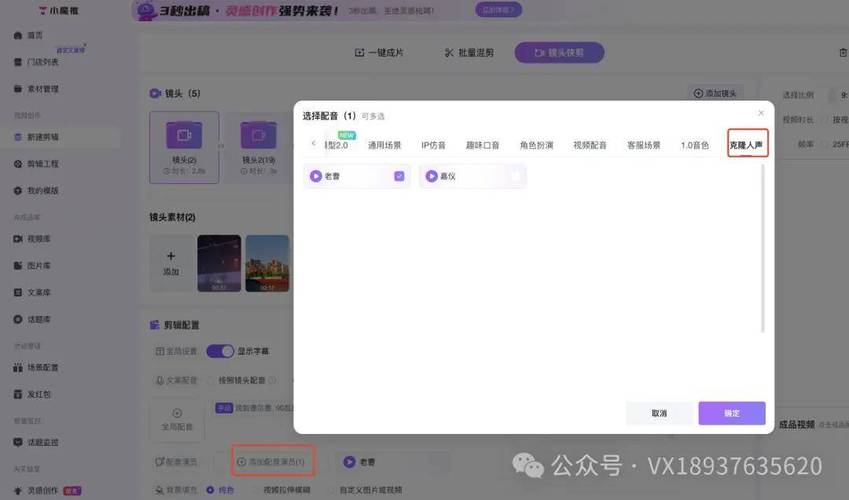Image resolution: width=849 pixels, height=500 pixels.
Task: Click the 首页 home icon in sidebar
Action: point(17,35)
